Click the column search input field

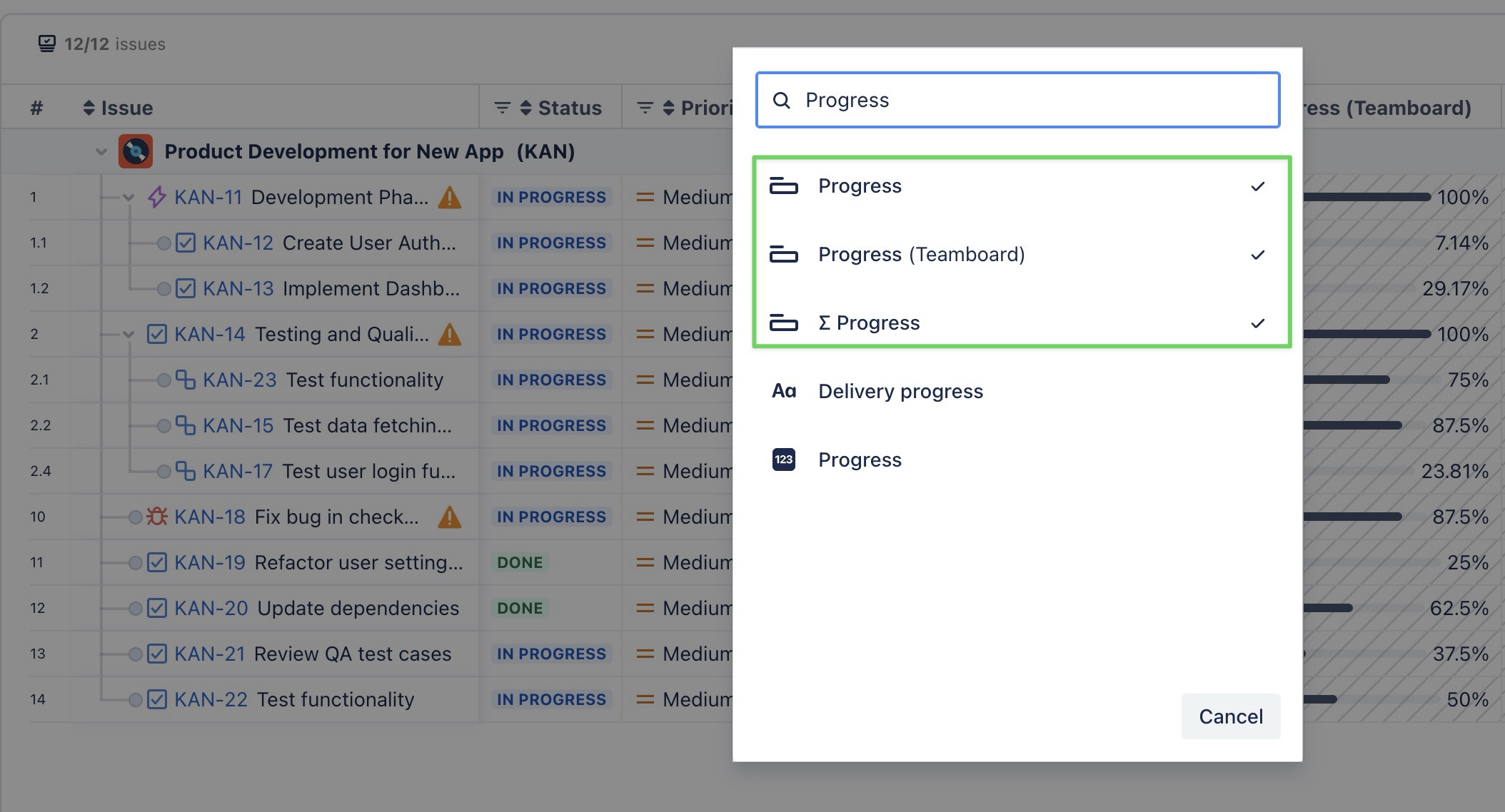[x=1028, y=101]
